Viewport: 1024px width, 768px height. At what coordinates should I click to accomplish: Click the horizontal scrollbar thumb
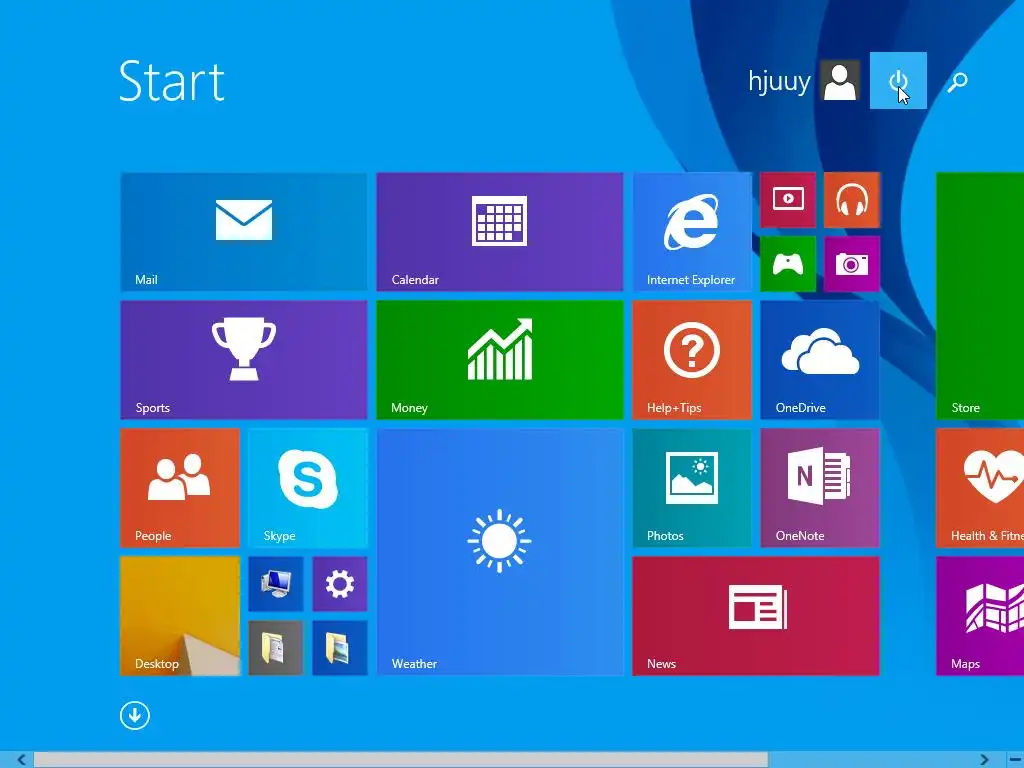tap(401, 760)
